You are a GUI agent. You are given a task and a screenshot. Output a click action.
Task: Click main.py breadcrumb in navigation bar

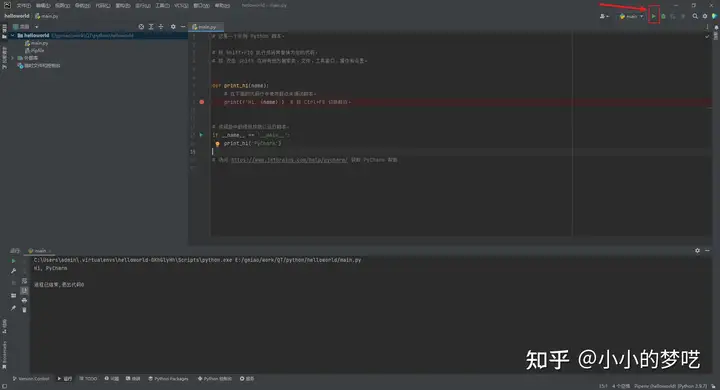47,16
